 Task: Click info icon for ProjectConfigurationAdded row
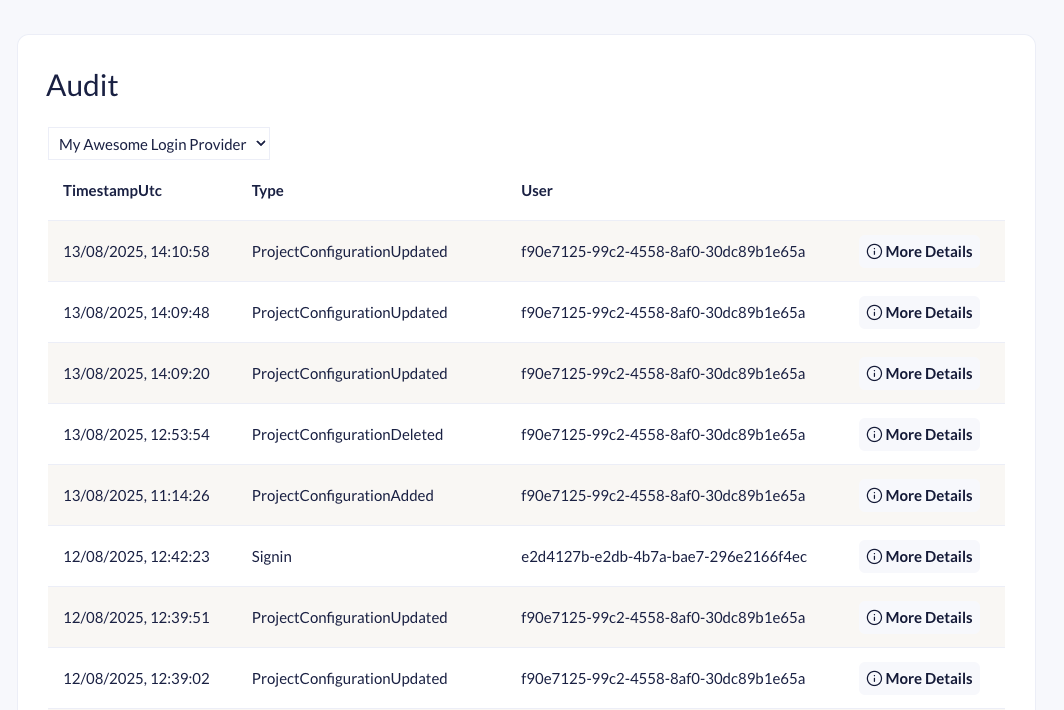click(874, 496)
